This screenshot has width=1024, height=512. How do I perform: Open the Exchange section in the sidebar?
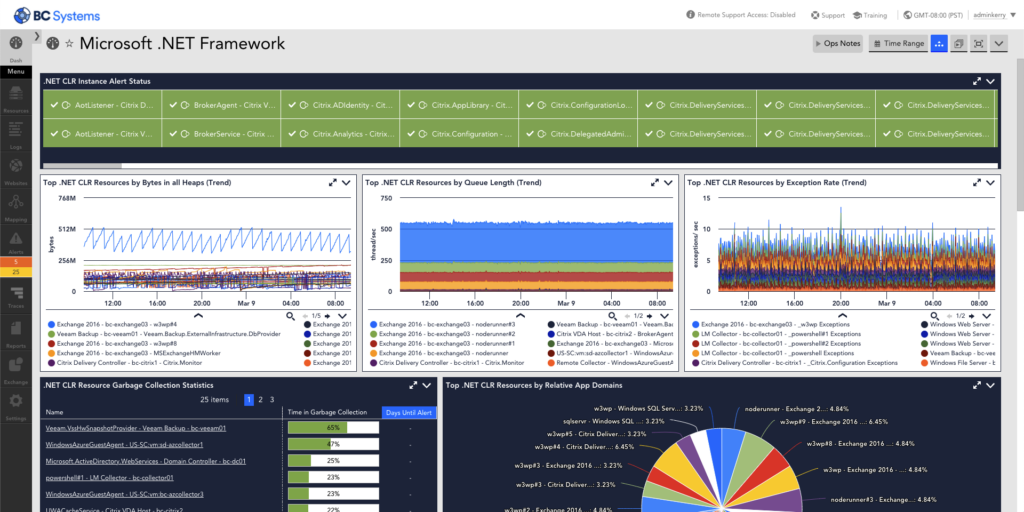[x=16, y=368]
